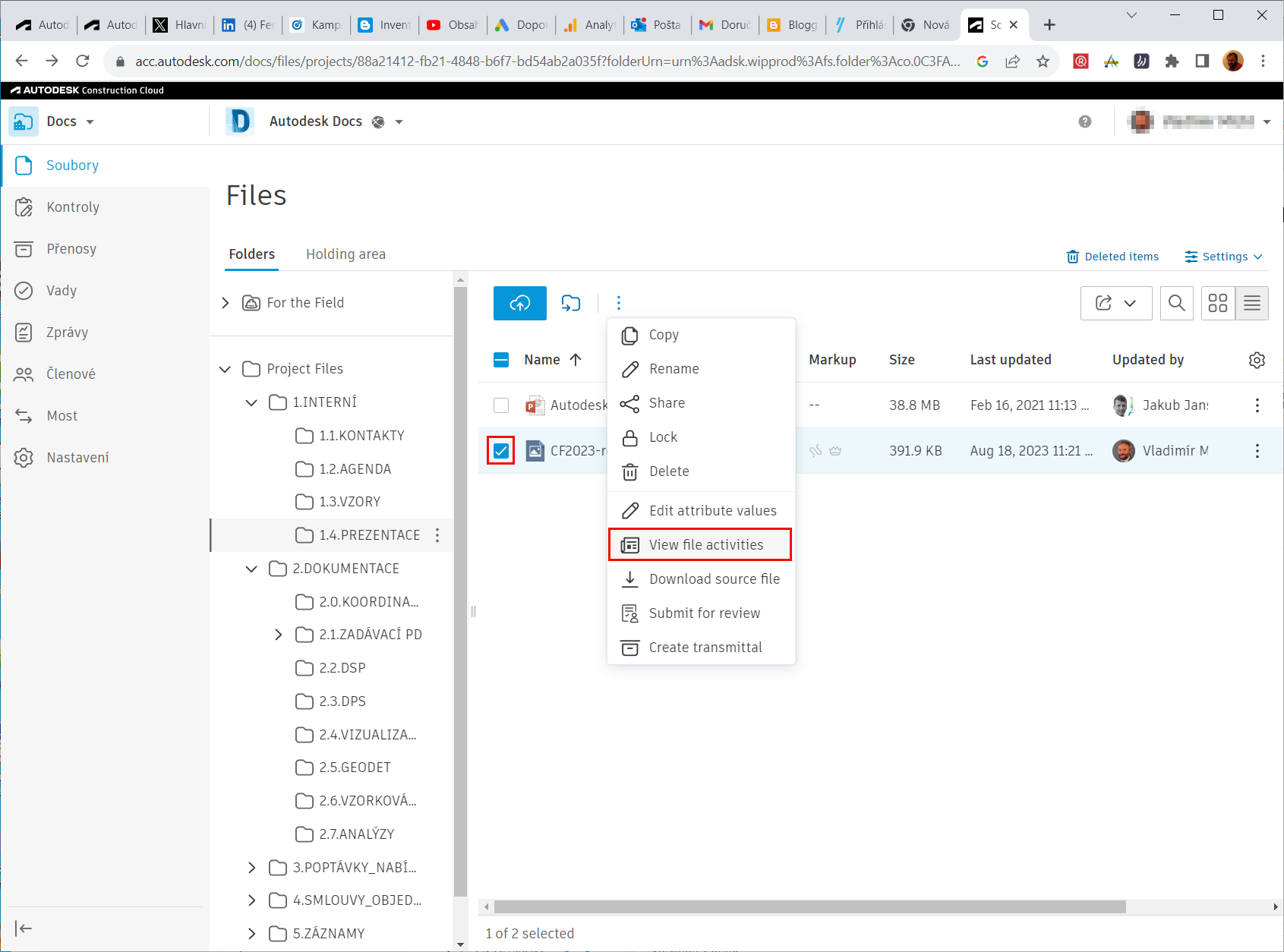The image size is (1284, 952).
Task: Switch to grid thumbnail view
Action: click(x=1217, y=303)
